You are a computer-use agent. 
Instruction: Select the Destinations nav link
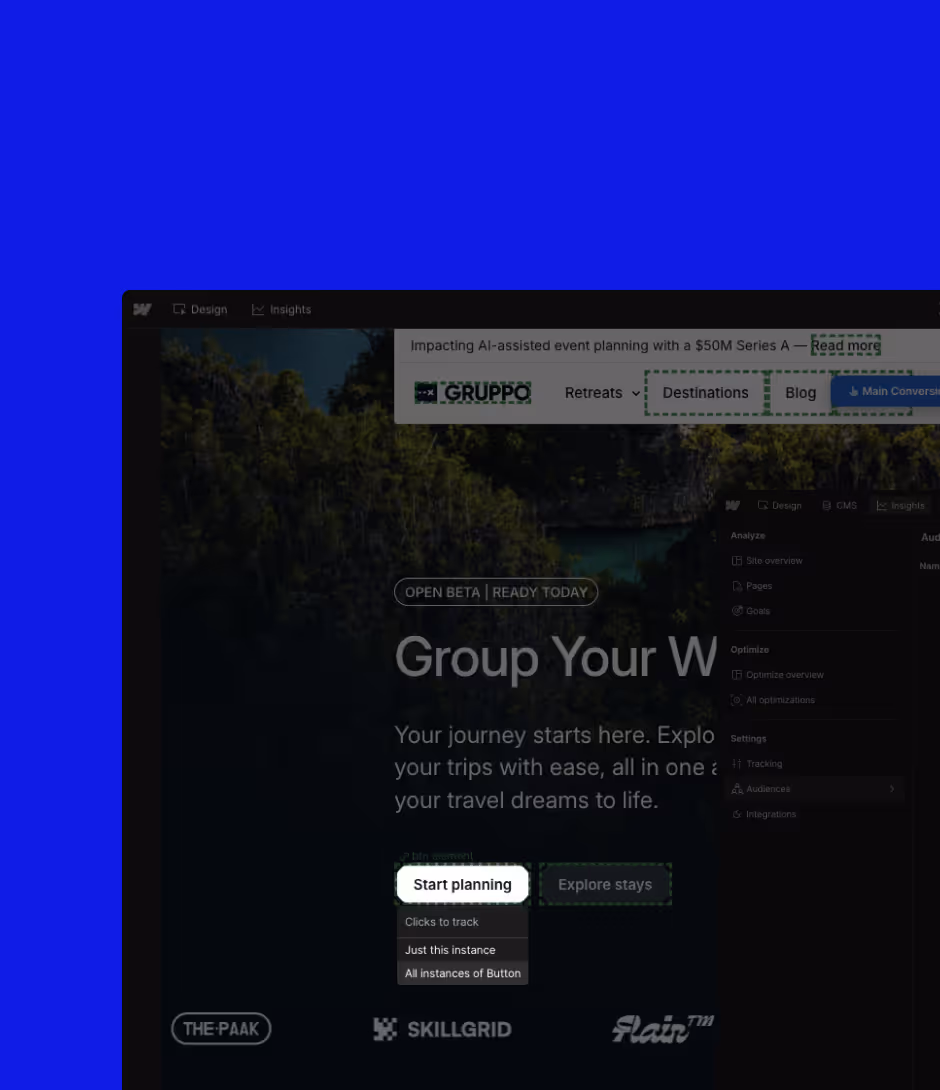pyautogui.click(x=706, y=393)
